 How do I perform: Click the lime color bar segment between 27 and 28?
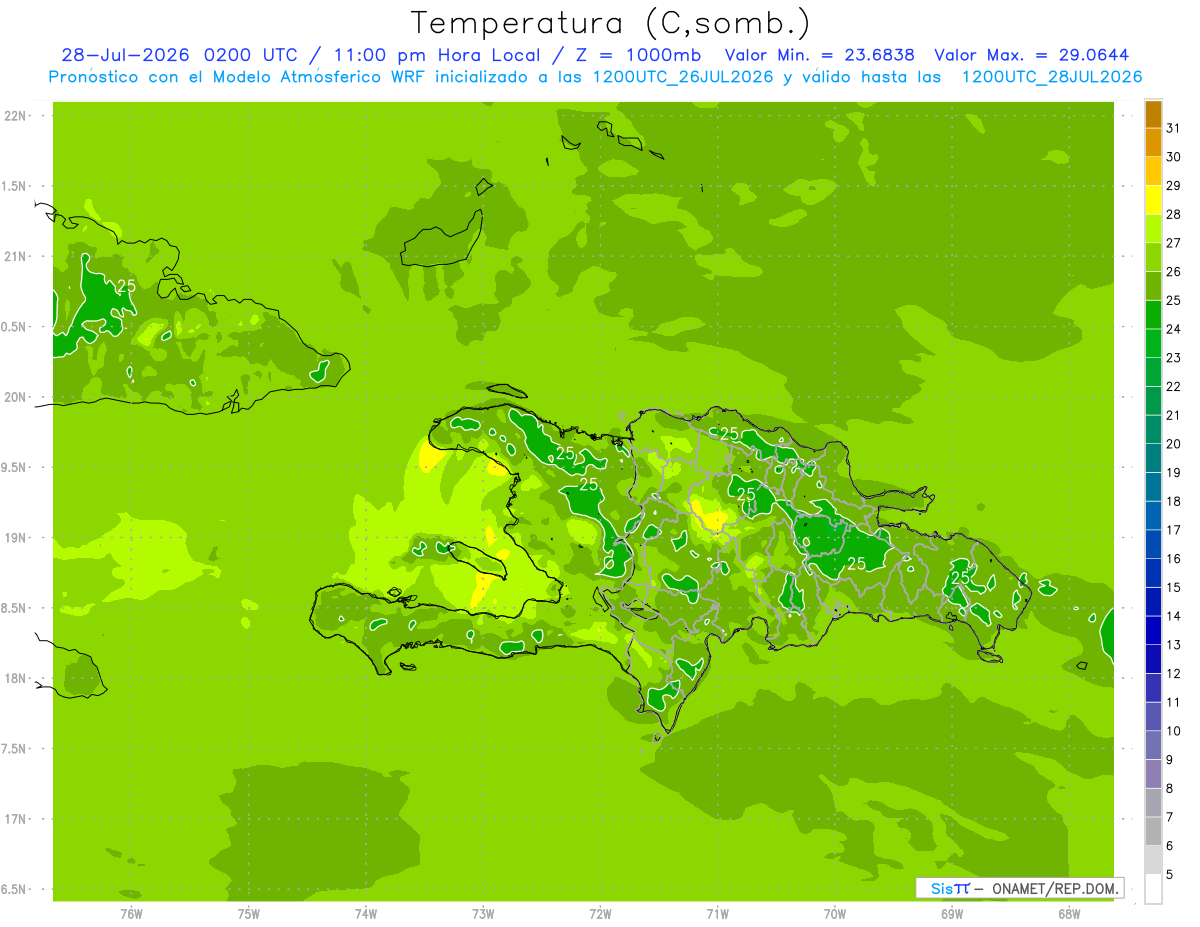pyautogui.click(x=1153, y=229)
